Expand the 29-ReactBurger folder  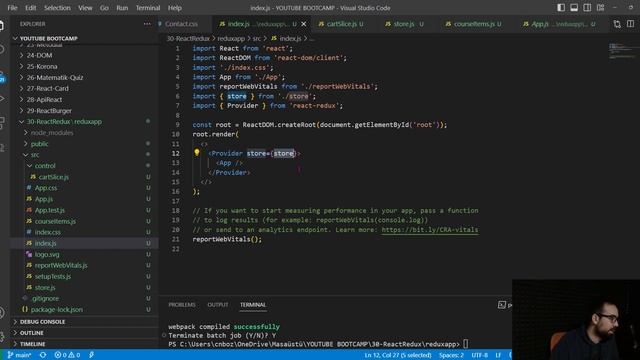(49, 111)
